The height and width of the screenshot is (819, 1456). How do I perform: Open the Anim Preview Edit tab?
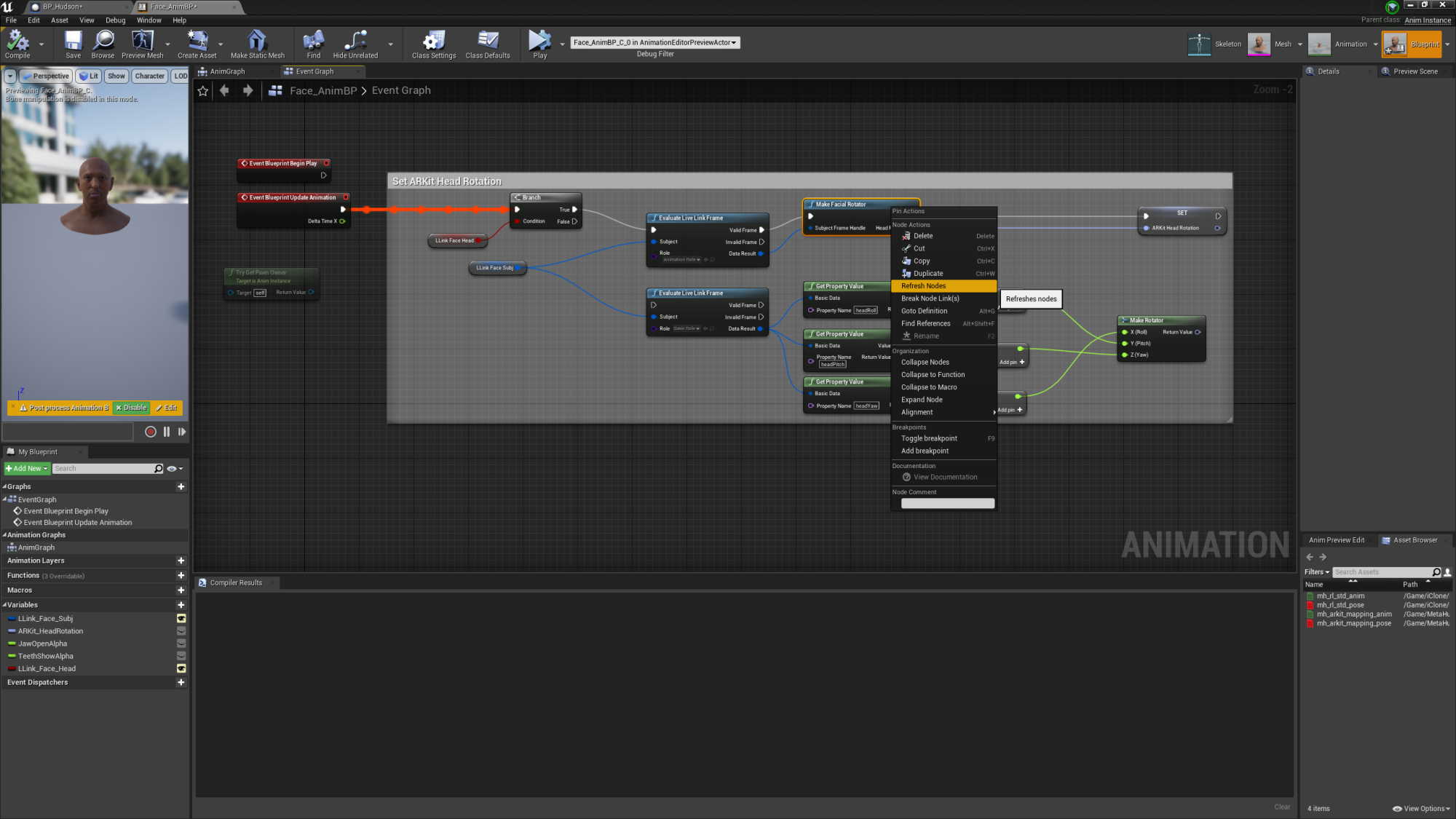(1337, 540)
